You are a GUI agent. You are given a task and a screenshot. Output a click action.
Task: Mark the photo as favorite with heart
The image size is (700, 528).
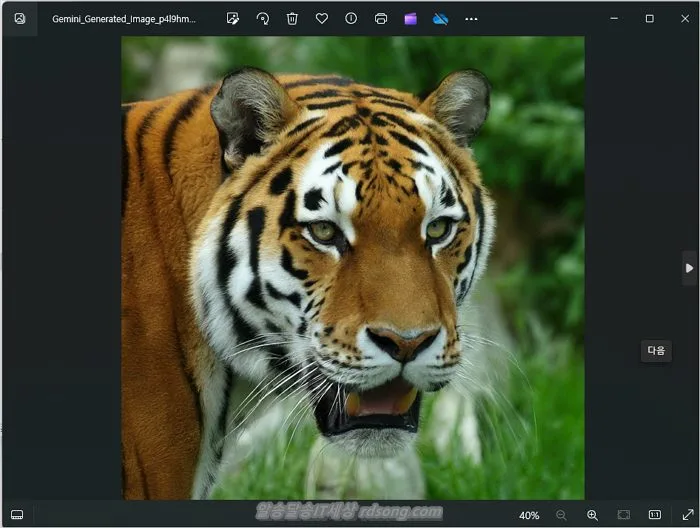click(x=322, y=19)
